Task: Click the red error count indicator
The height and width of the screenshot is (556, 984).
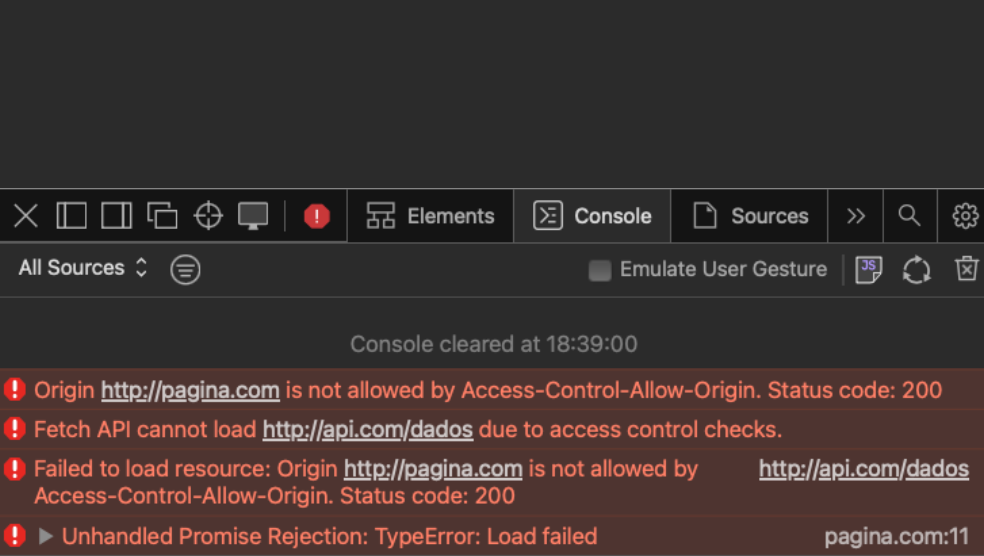Action: 317,216
